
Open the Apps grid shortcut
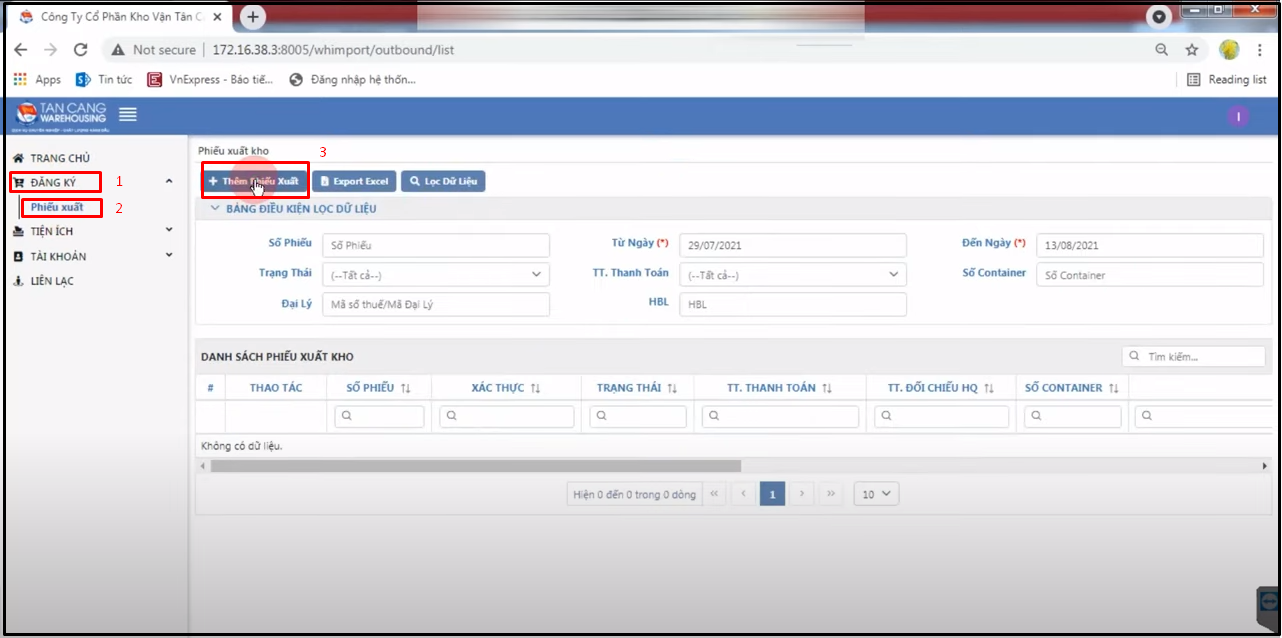point(20,80)
